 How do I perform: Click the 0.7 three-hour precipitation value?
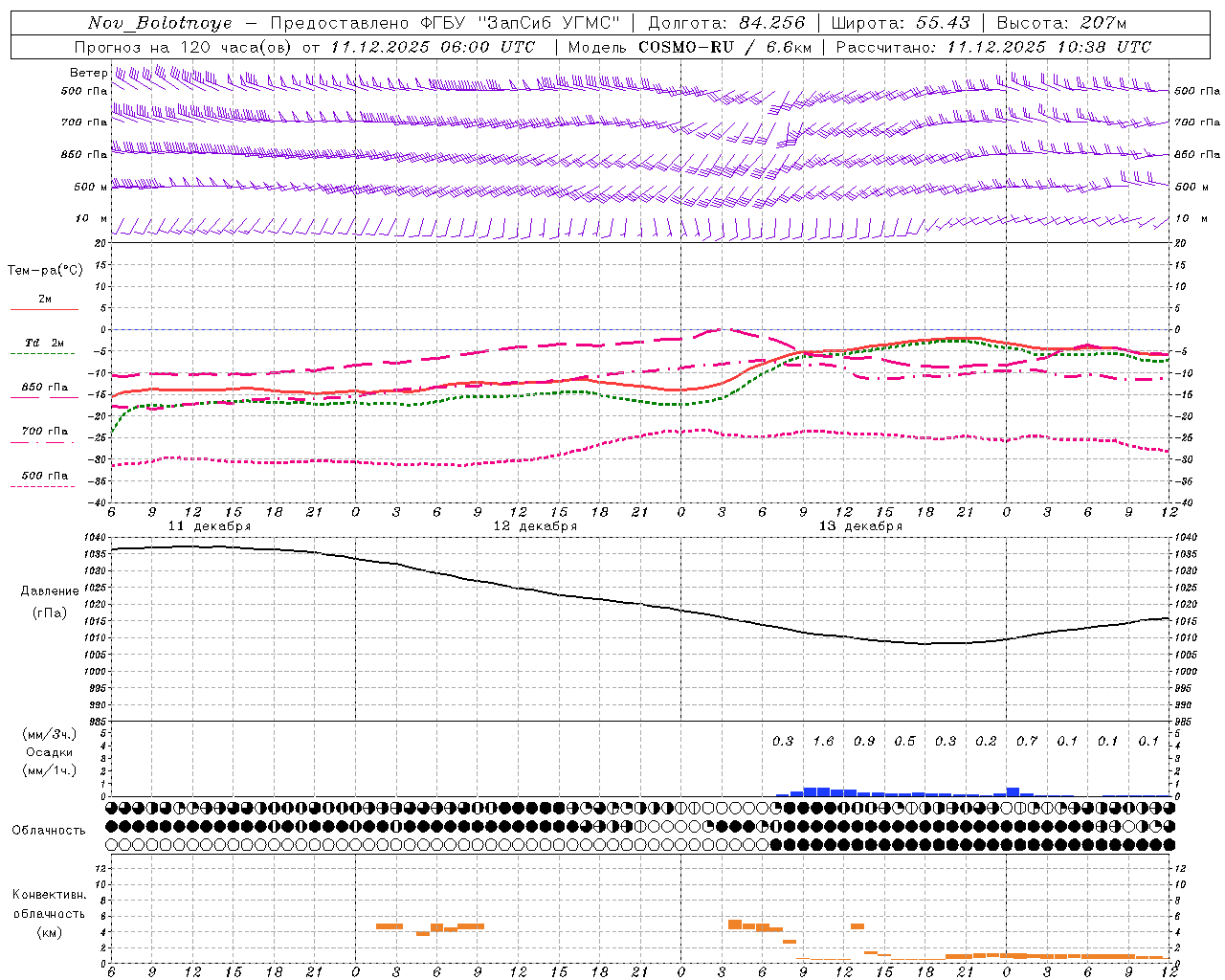coord(1027,742)
